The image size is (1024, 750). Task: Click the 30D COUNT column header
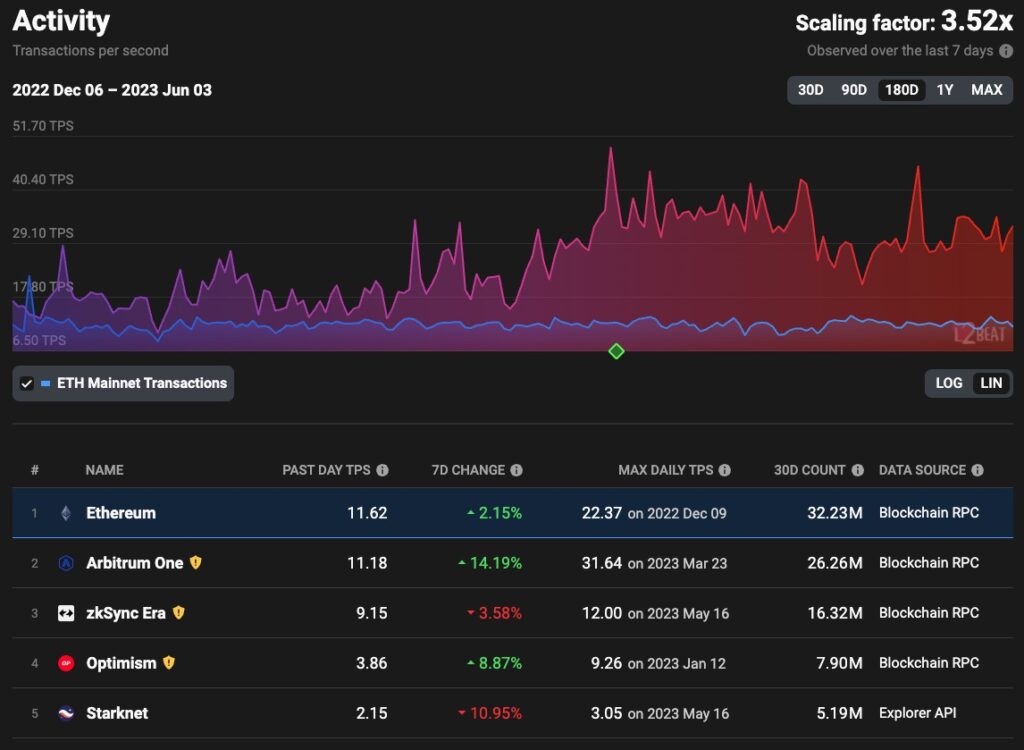click(810, 470)
